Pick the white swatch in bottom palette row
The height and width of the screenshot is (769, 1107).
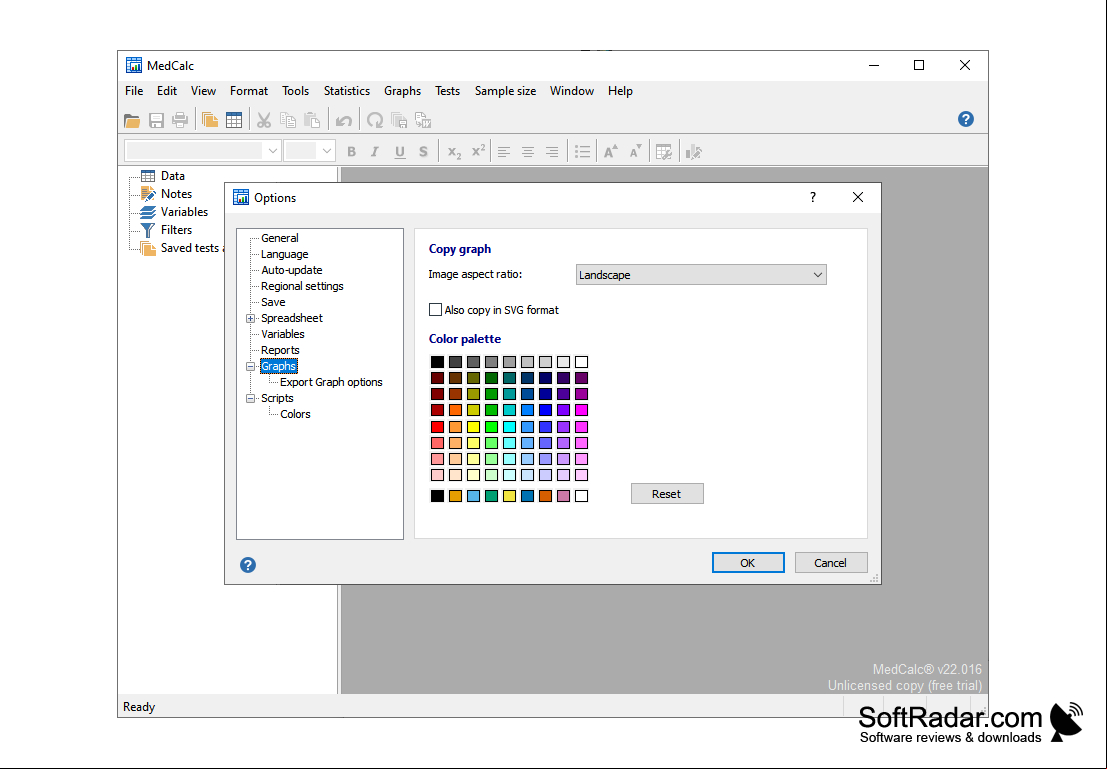click(581, 496)
